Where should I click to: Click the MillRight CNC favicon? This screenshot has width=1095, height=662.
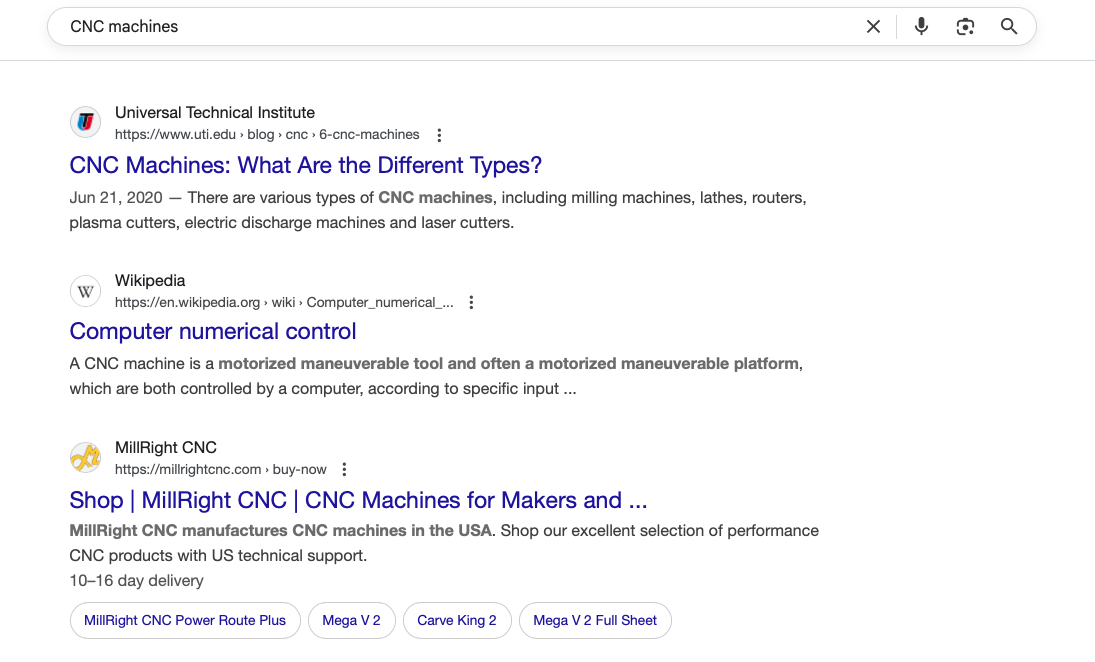coord(86,458)
